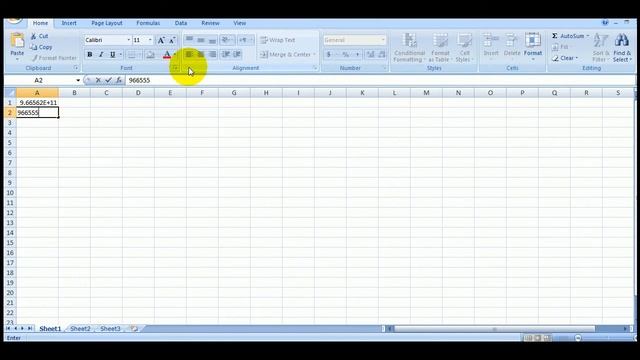
Task: Click Decrease Decimal icon
Action: point(382,54)
